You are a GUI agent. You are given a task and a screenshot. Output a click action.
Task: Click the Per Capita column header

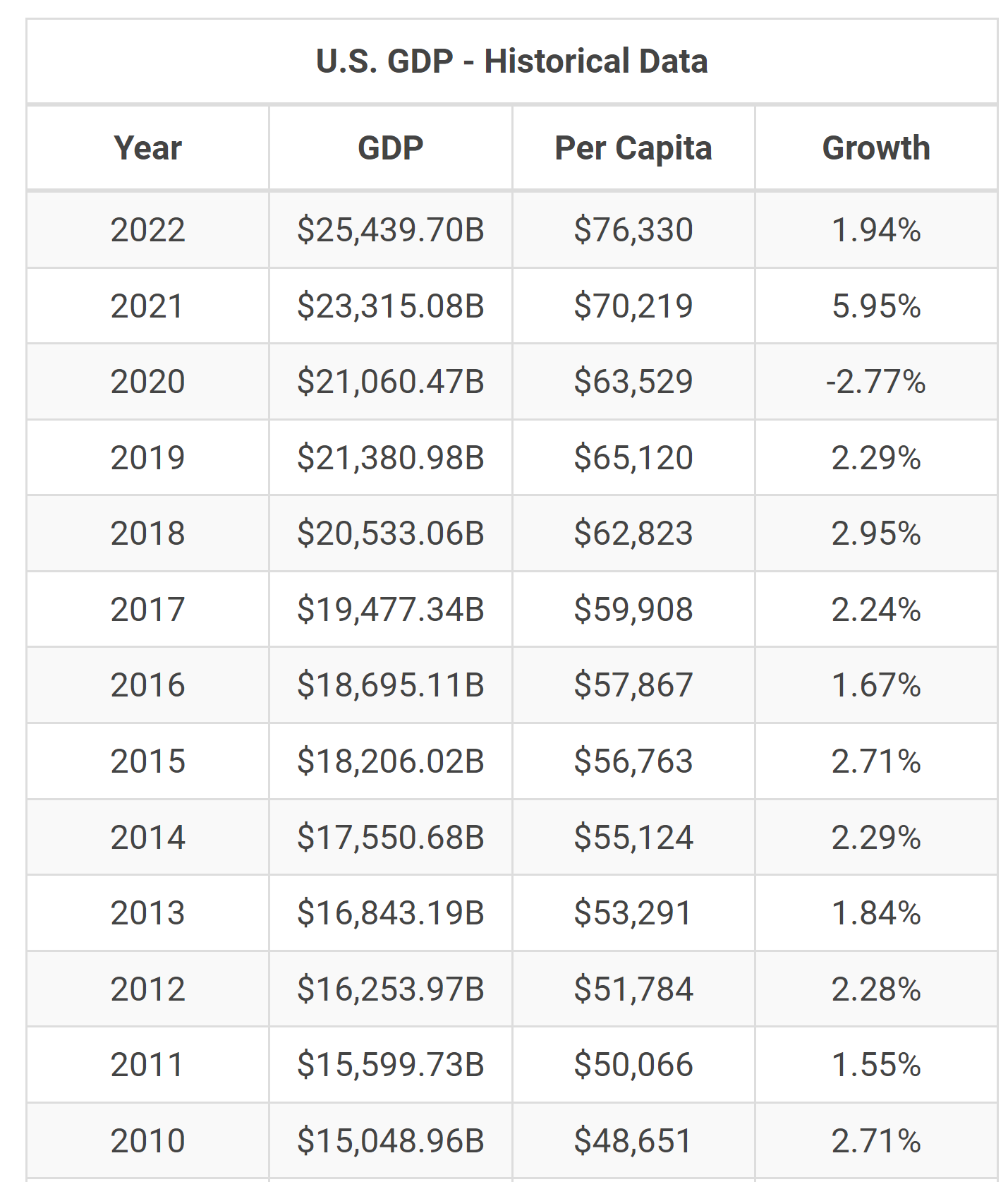[x=633, y=148]
